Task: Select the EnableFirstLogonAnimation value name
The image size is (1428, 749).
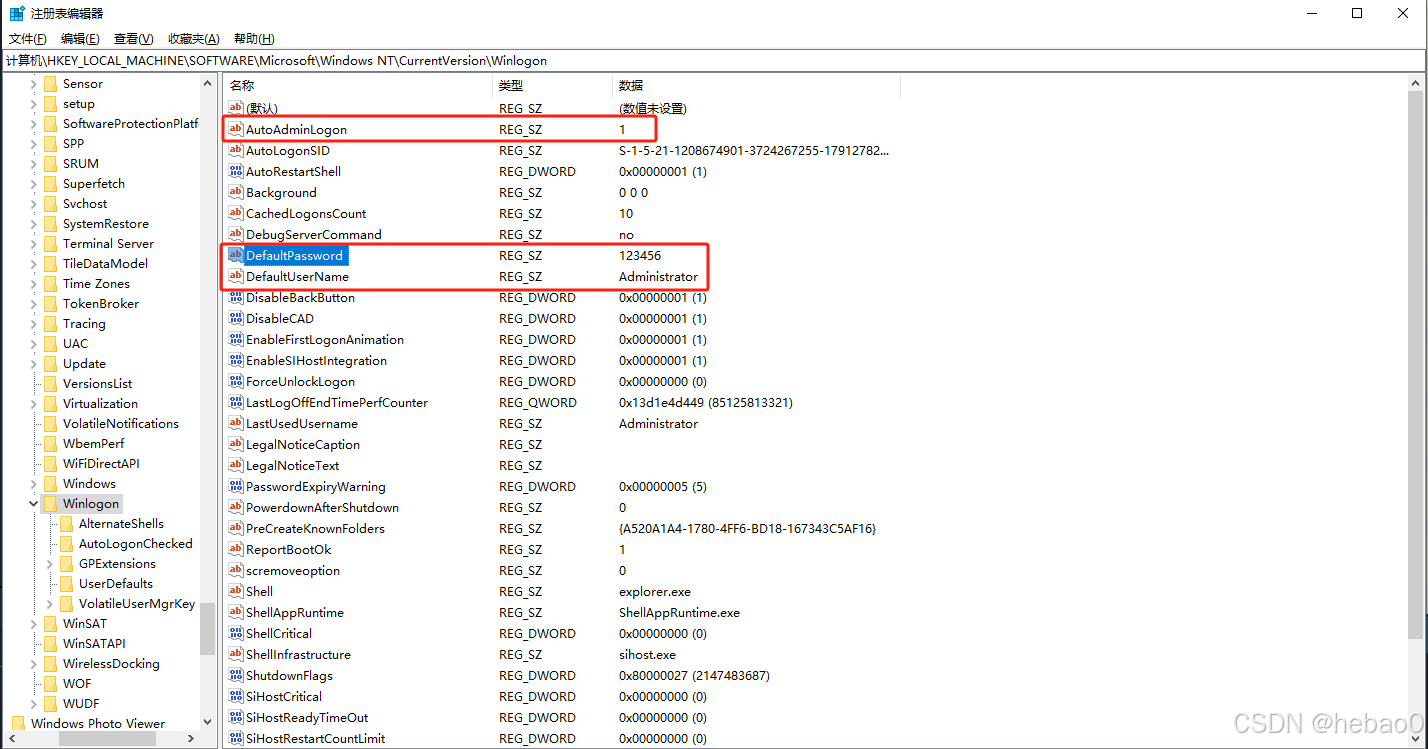Action: pos(325,339)
